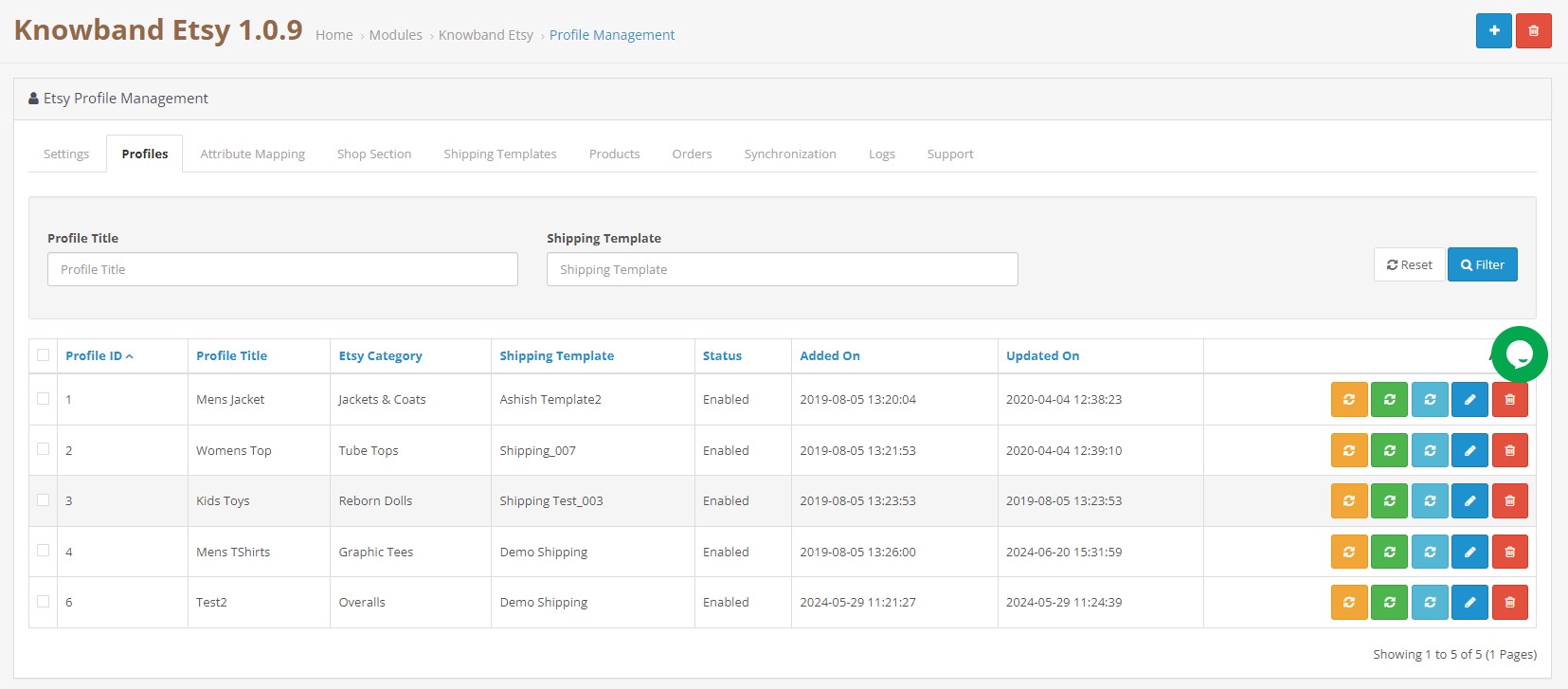This screenshot has width=1568, height=689.
Task: Click orange sync icon for Mens TShirts row
Action: click(1349, 552)
